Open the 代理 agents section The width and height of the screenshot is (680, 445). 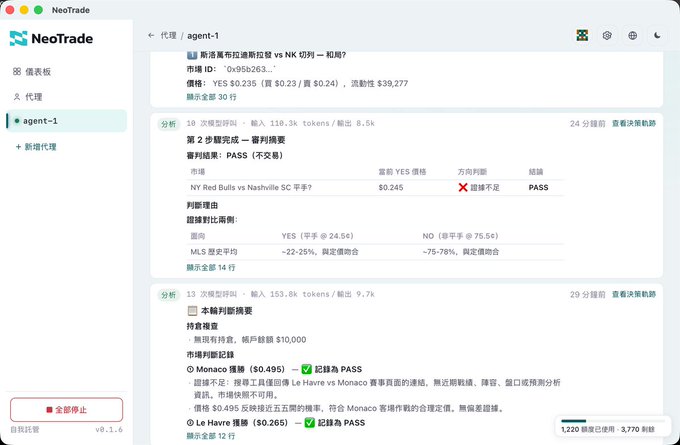pos(28,97)
